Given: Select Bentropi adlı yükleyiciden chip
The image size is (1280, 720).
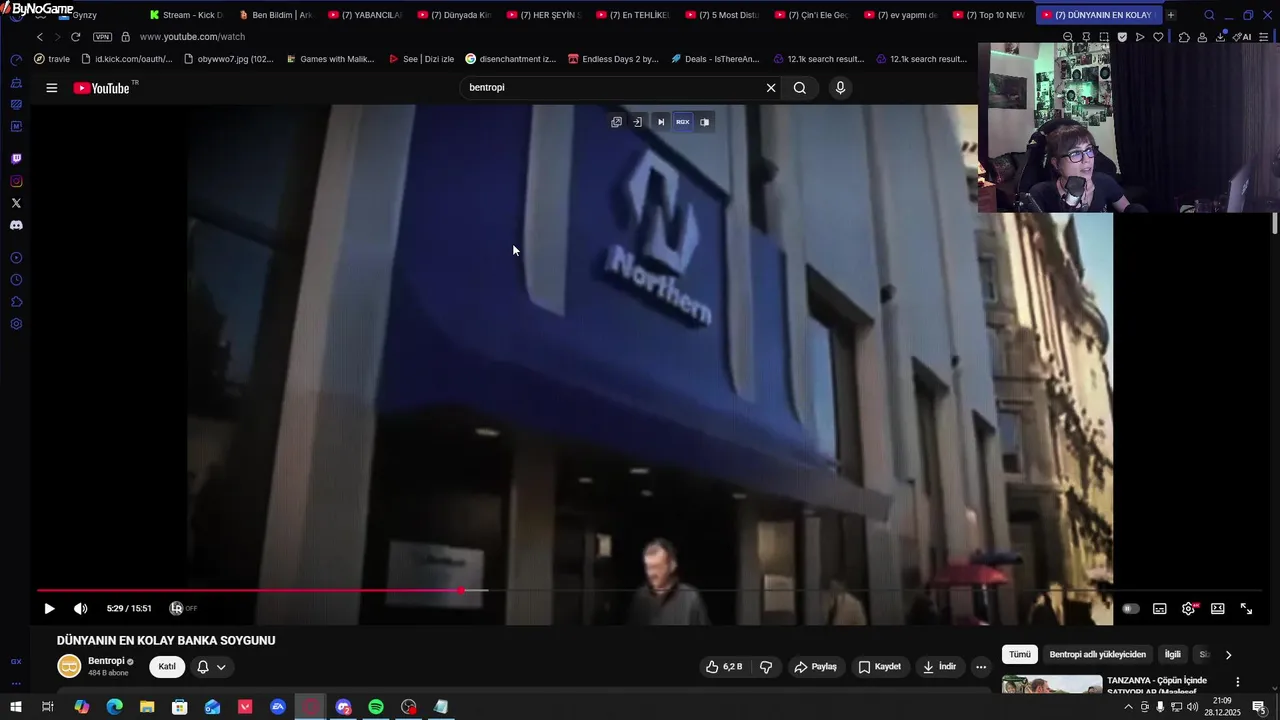Looking at the screenshot, I should coord(1097,655).
